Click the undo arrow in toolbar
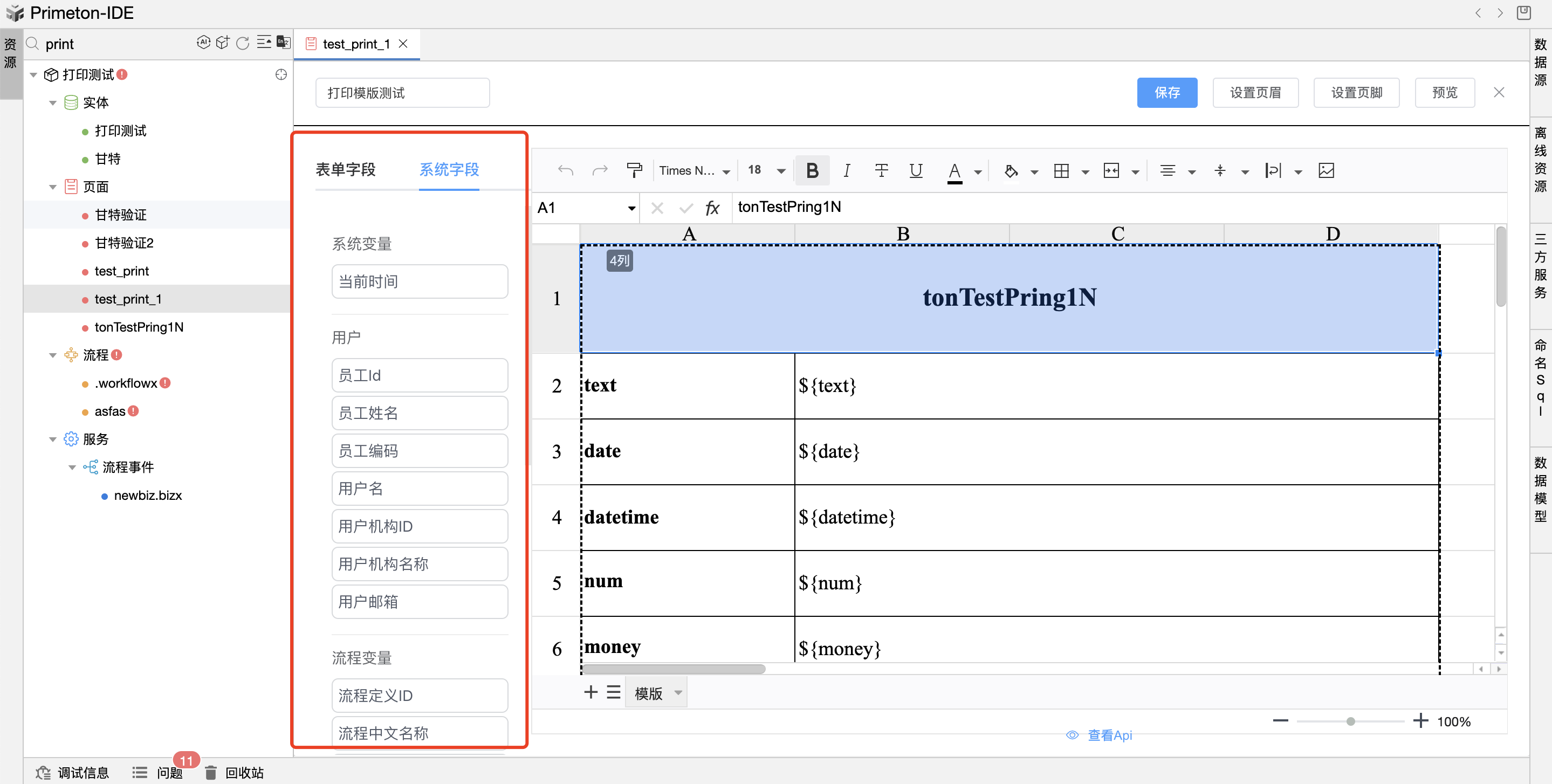This screenshot has width=1552, height=784. (x=565, y=170)
